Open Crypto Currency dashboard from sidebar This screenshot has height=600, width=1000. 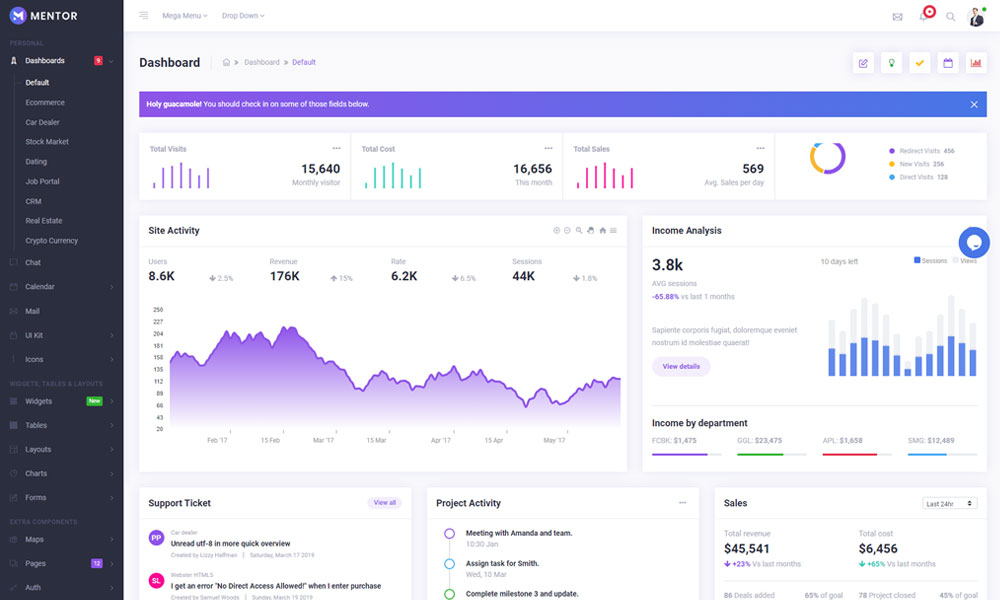(x=51, y=241)
